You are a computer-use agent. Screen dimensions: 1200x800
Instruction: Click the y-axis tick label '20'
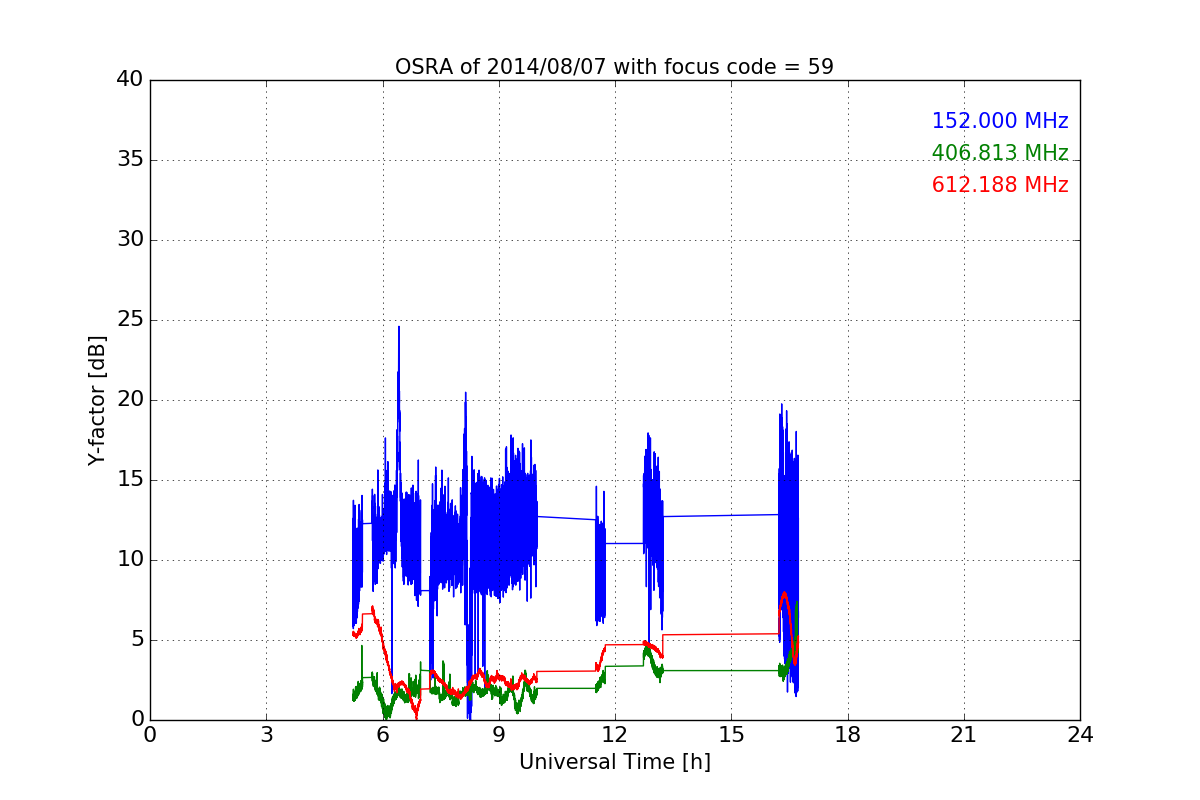pos(130,400)
